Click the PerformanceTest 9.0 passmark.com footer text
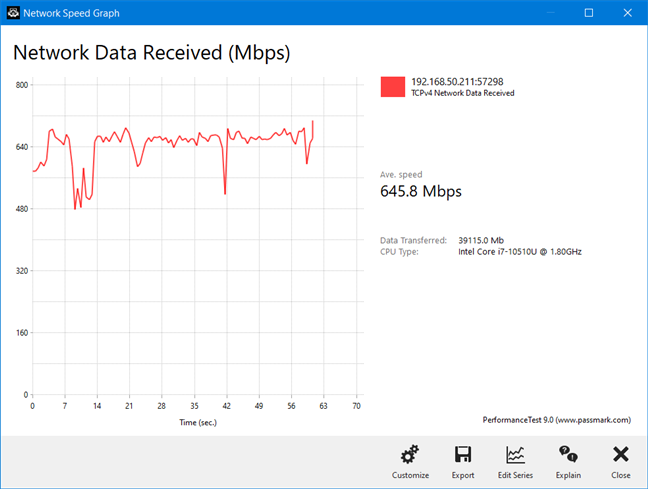 [557, 420]
